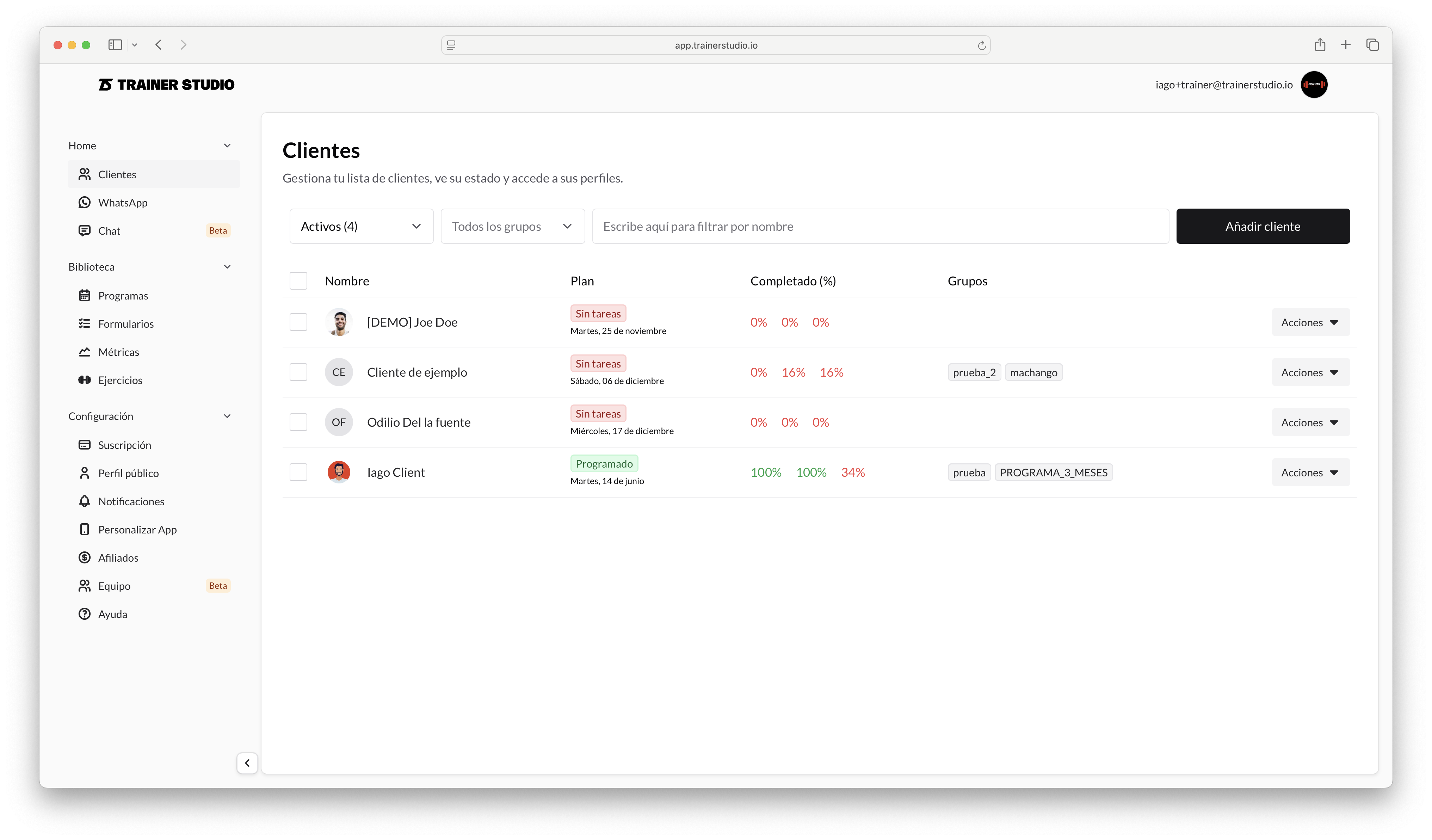Open the Todos los grupos dropdown
This screenshot has height=840, width=1432.
click(x=513, y=226)
